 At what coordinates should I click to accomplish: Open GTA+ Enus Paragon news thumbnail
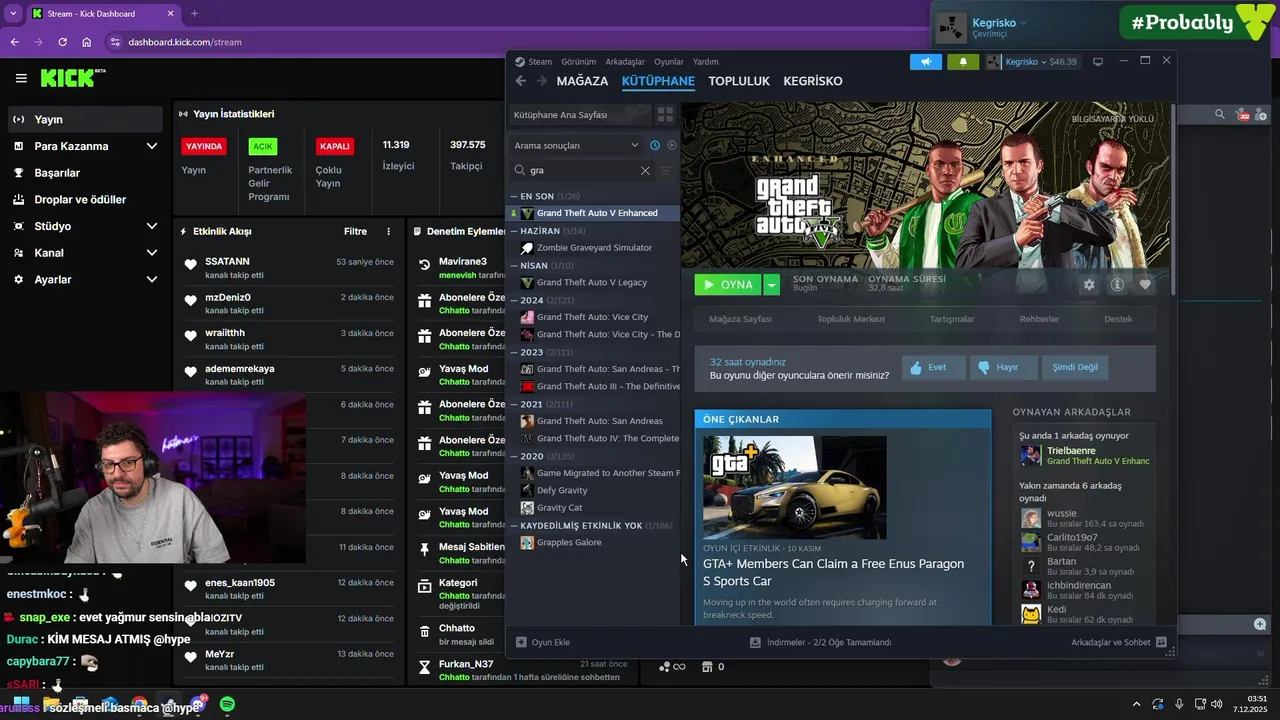(x=794, y=487)
